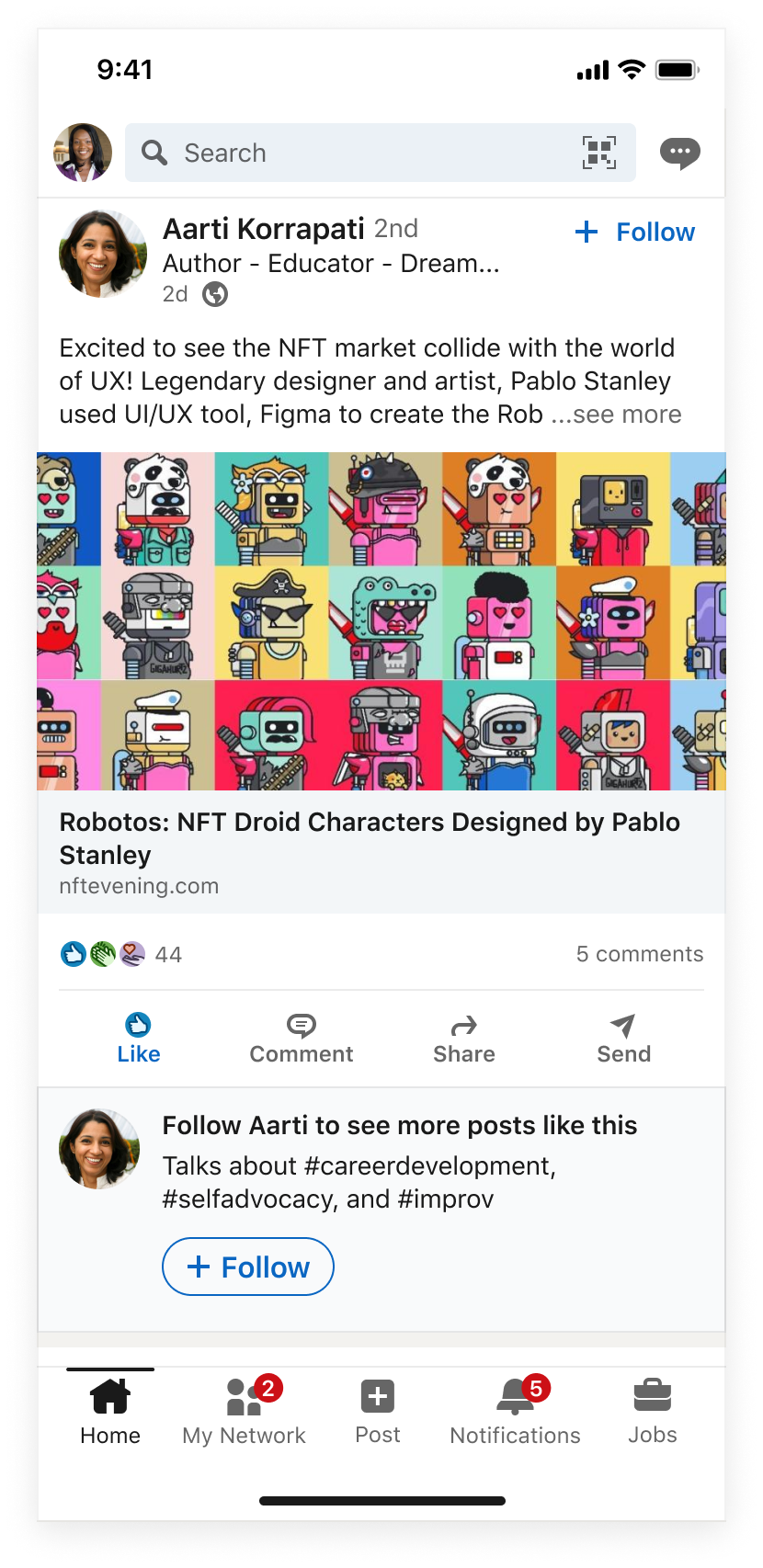Toggle Like on Aarti's post
This screenshot has width=763, height=1568.
138,1039
